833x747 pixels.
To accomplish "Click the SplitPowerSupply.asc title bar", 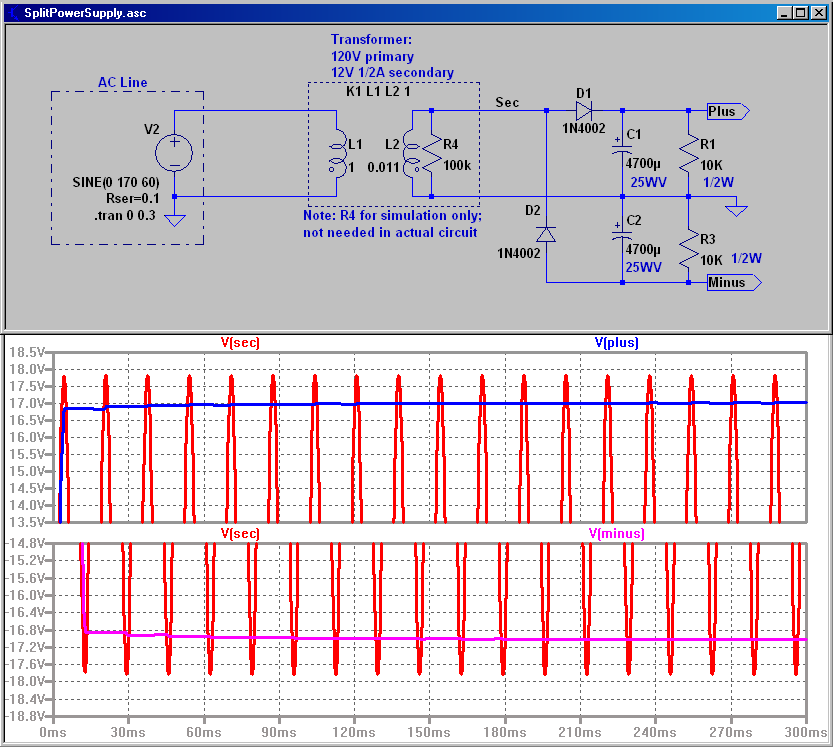I will pyautogui.click(x=416, y=13).
